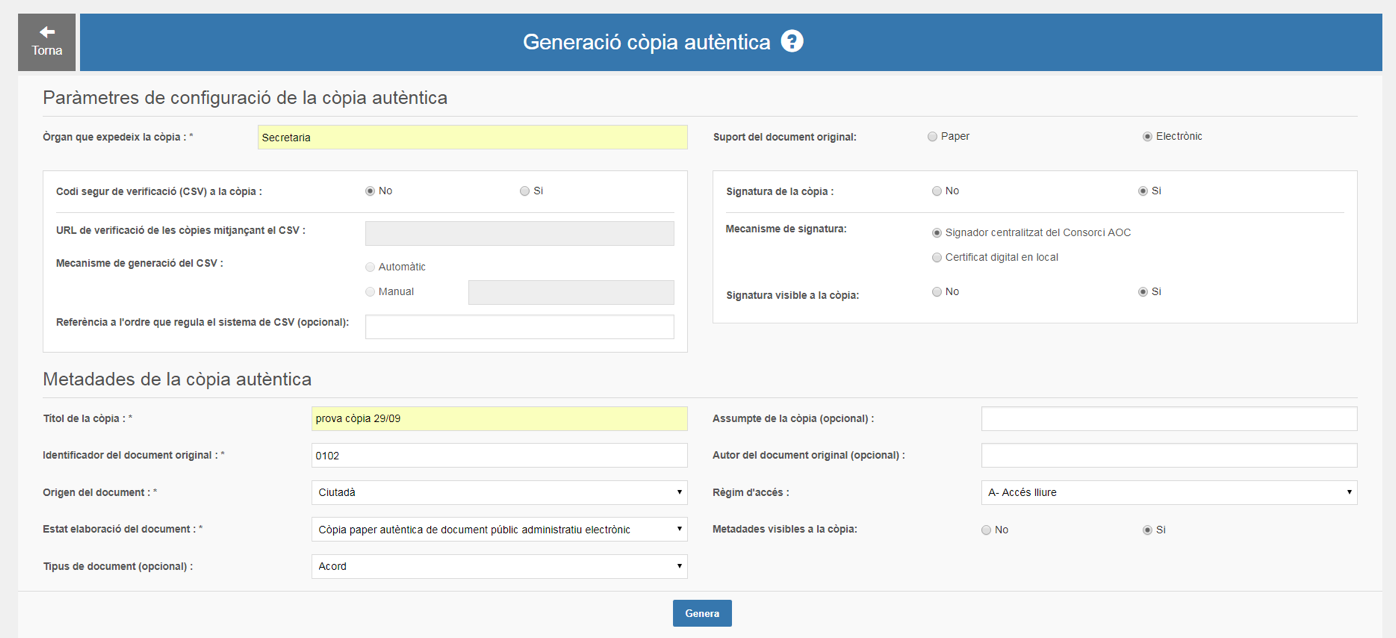
Task: Set Signatura visible a la còpia to No
Action: 936,292
